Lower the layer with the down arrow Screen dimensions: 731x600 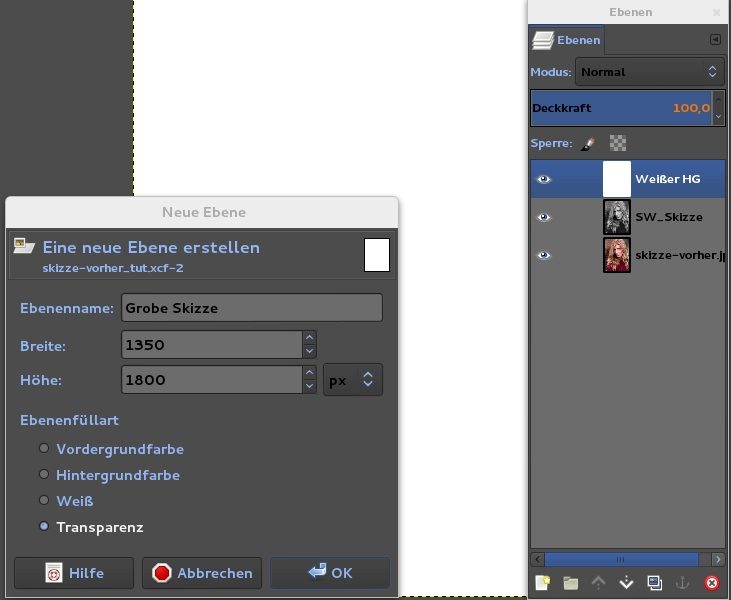[627, 582]
